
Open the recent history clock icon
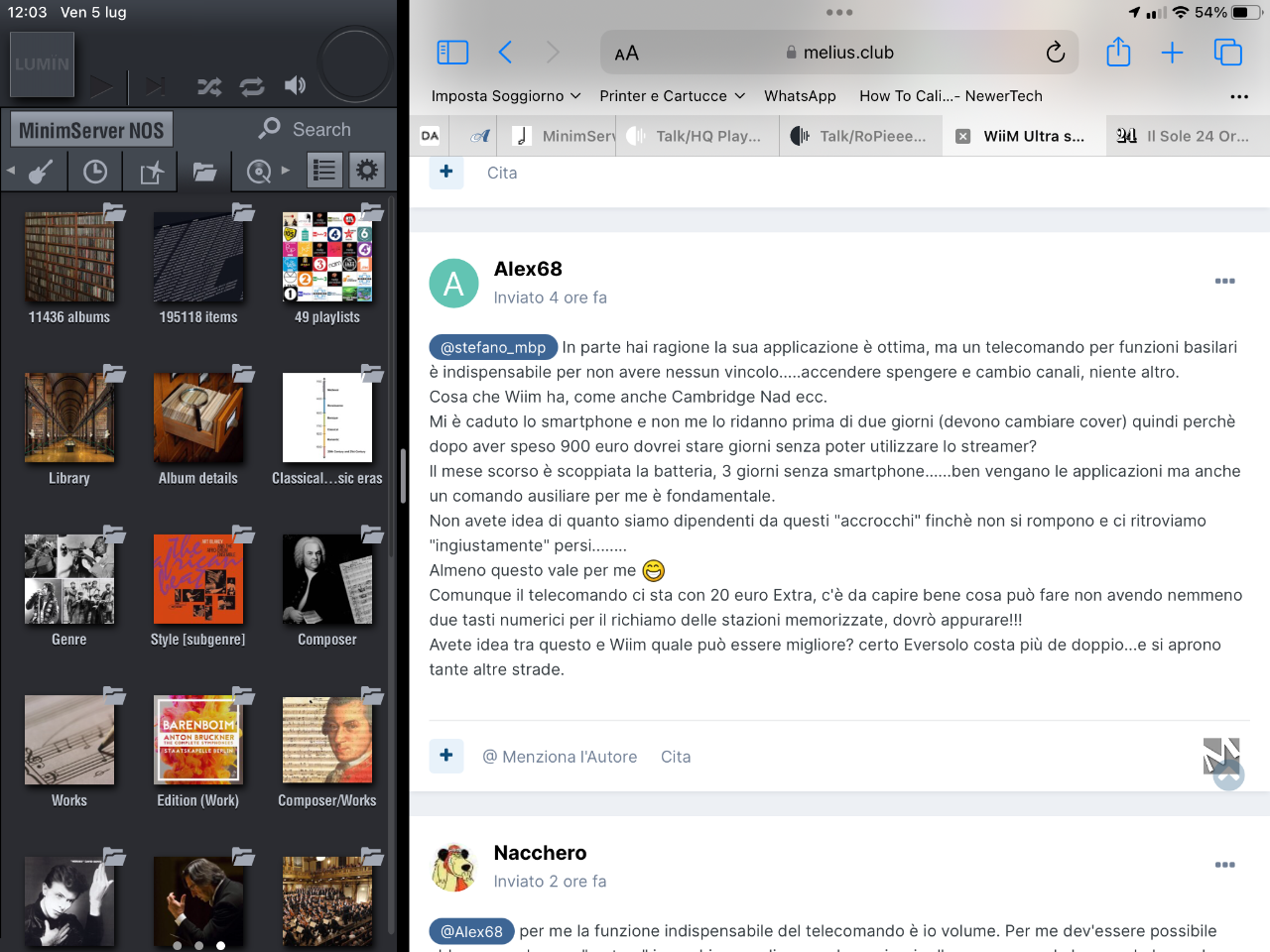pyautogui.click(x=95, y=172)
